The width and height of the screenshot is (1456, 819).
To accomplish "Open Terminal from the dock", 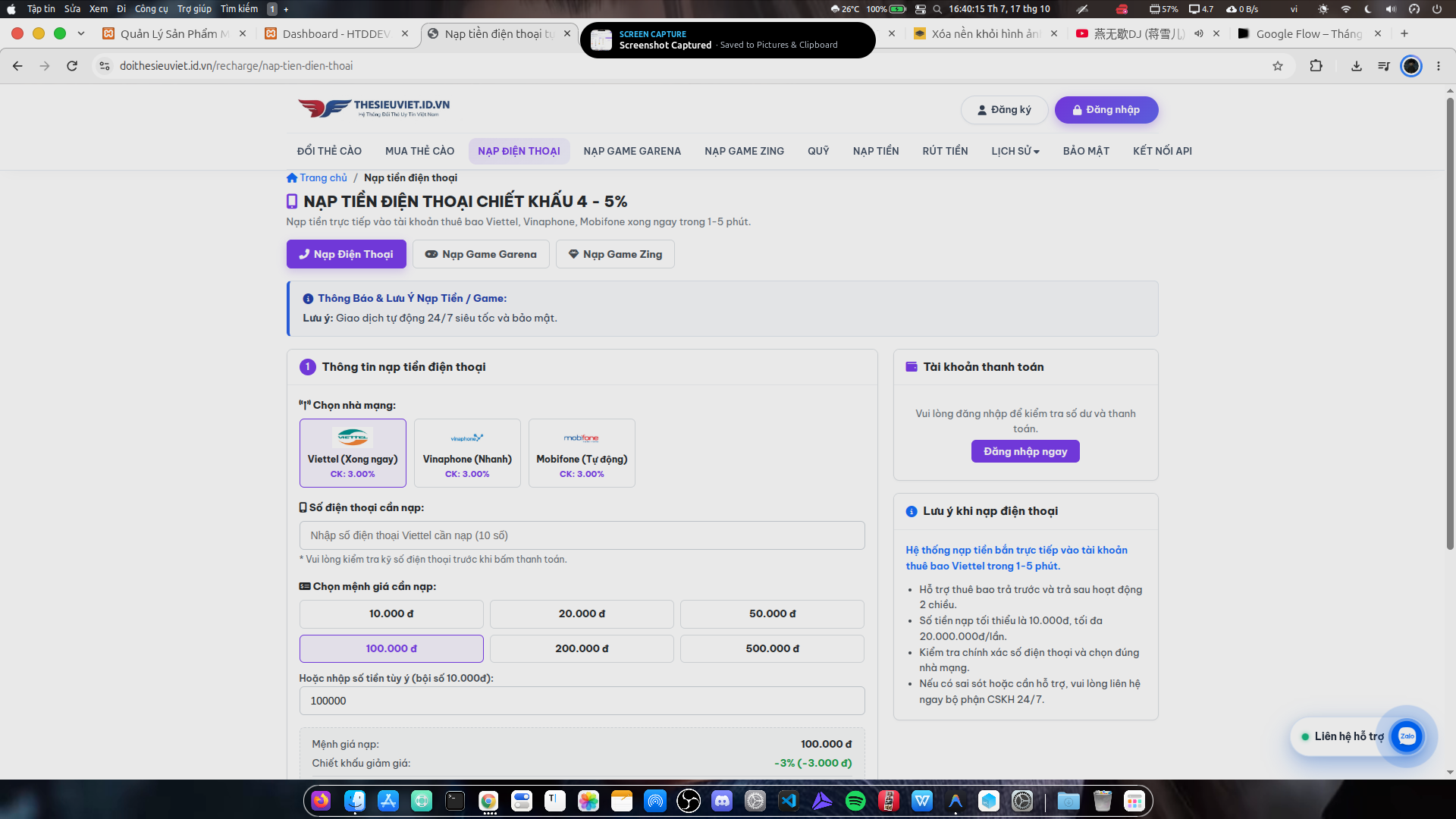I will 455,801.
